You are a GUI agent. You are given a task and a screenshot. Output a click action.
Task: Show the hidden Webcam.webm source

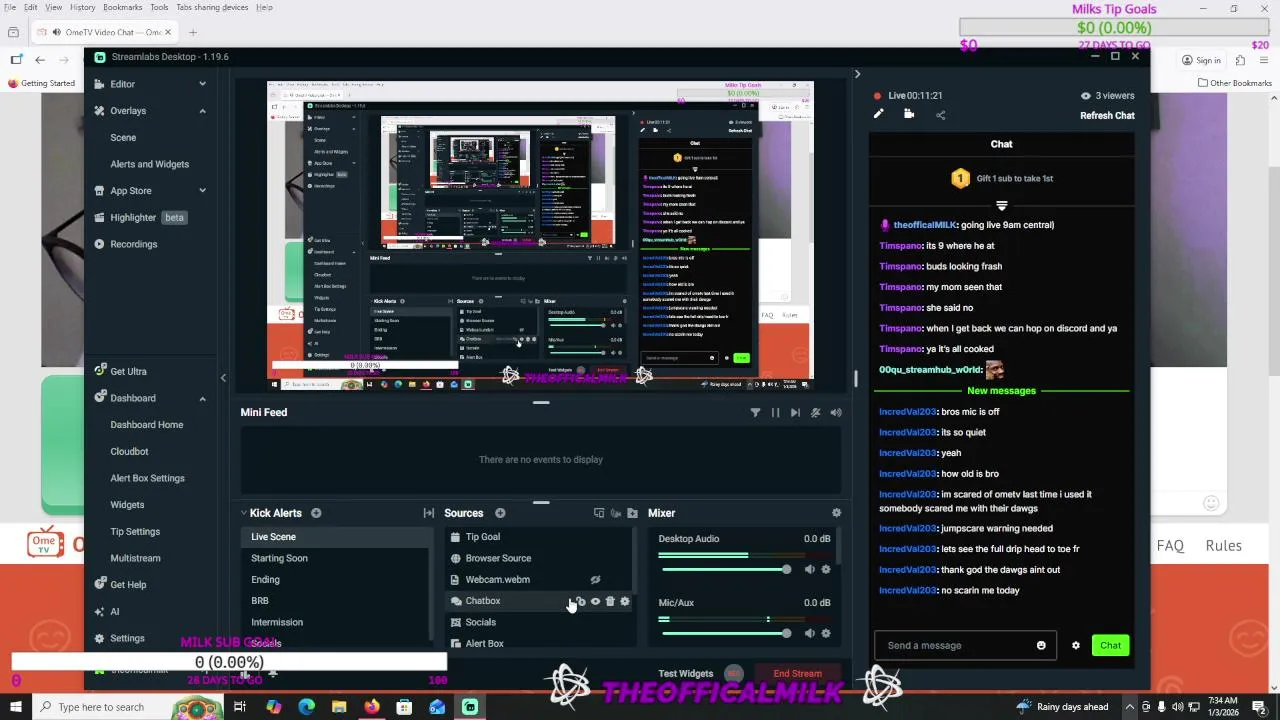tap(595, 580)
